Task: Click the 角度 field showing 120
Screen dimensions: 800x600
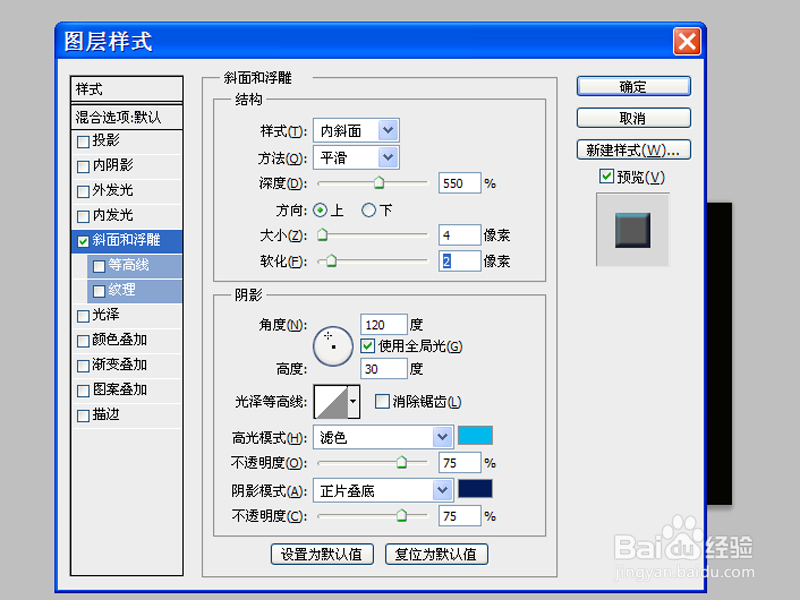Action: [x=384, y=324]
